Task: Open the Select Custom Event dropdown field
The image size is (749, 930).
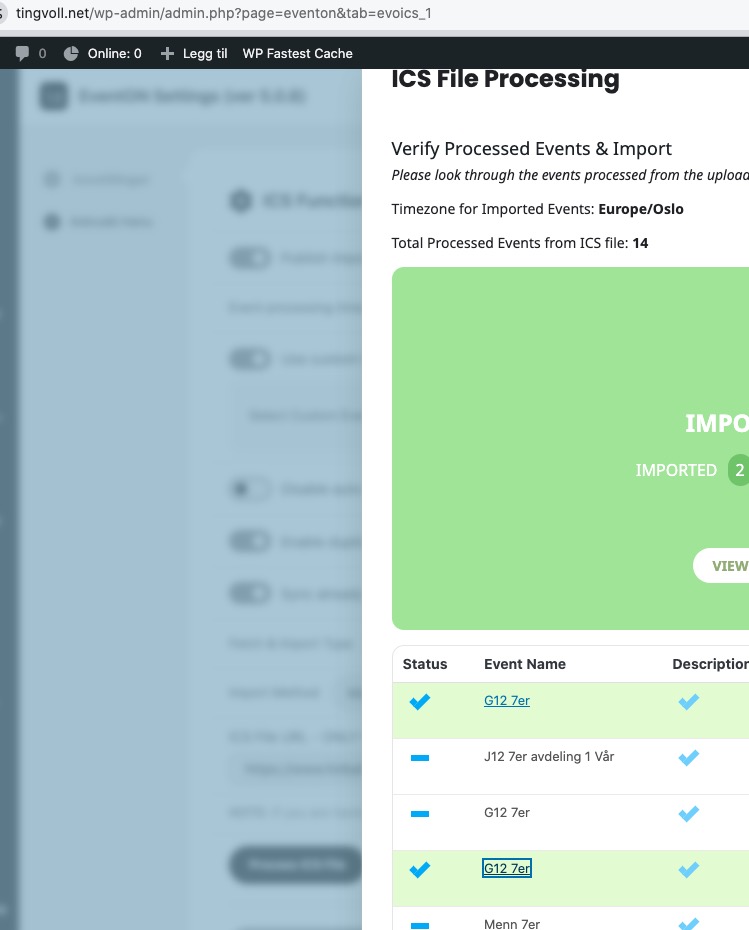Action: (x=300, y=415)
